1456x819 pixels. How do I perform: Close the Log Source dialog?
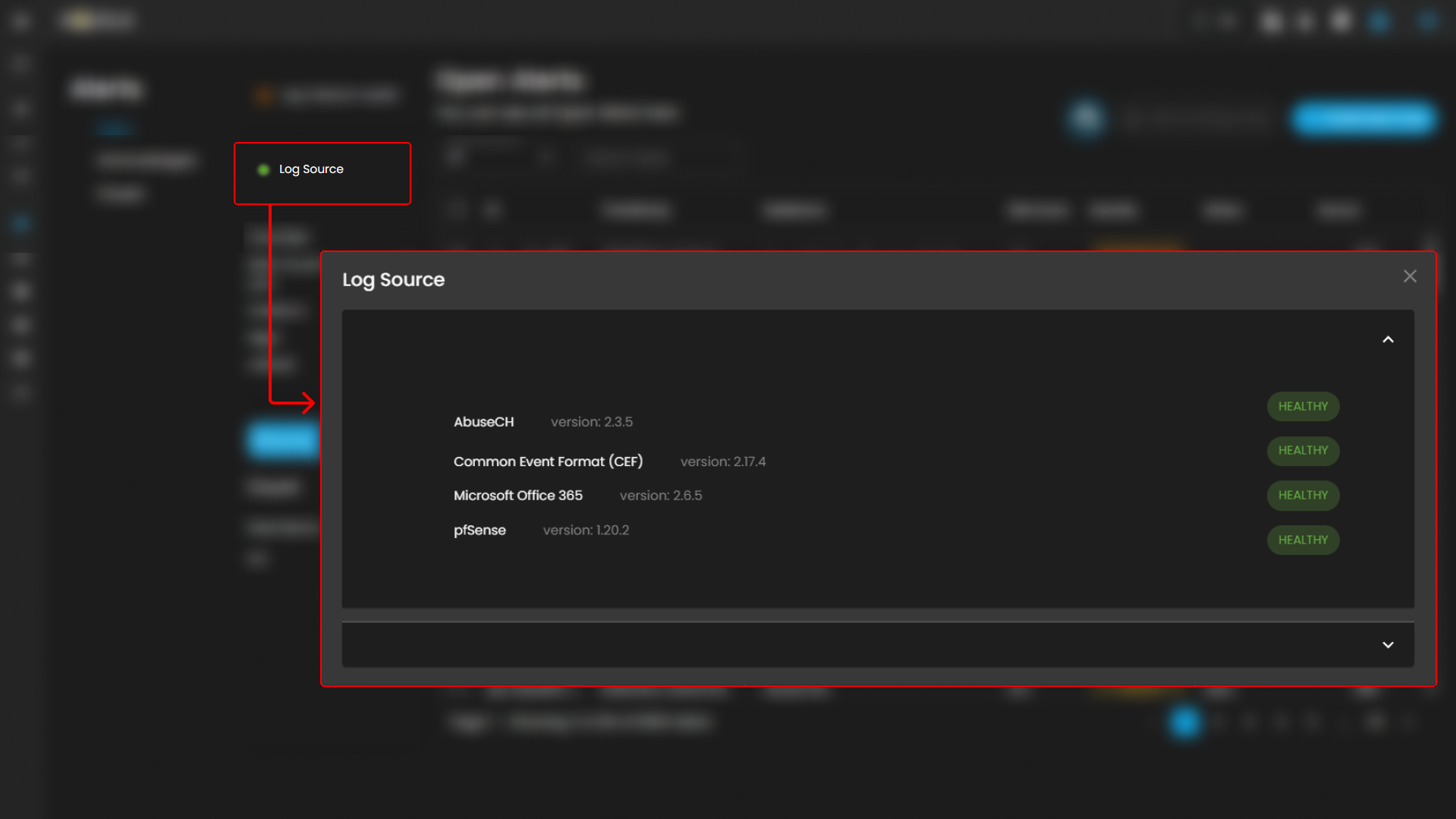(1410, 276)
